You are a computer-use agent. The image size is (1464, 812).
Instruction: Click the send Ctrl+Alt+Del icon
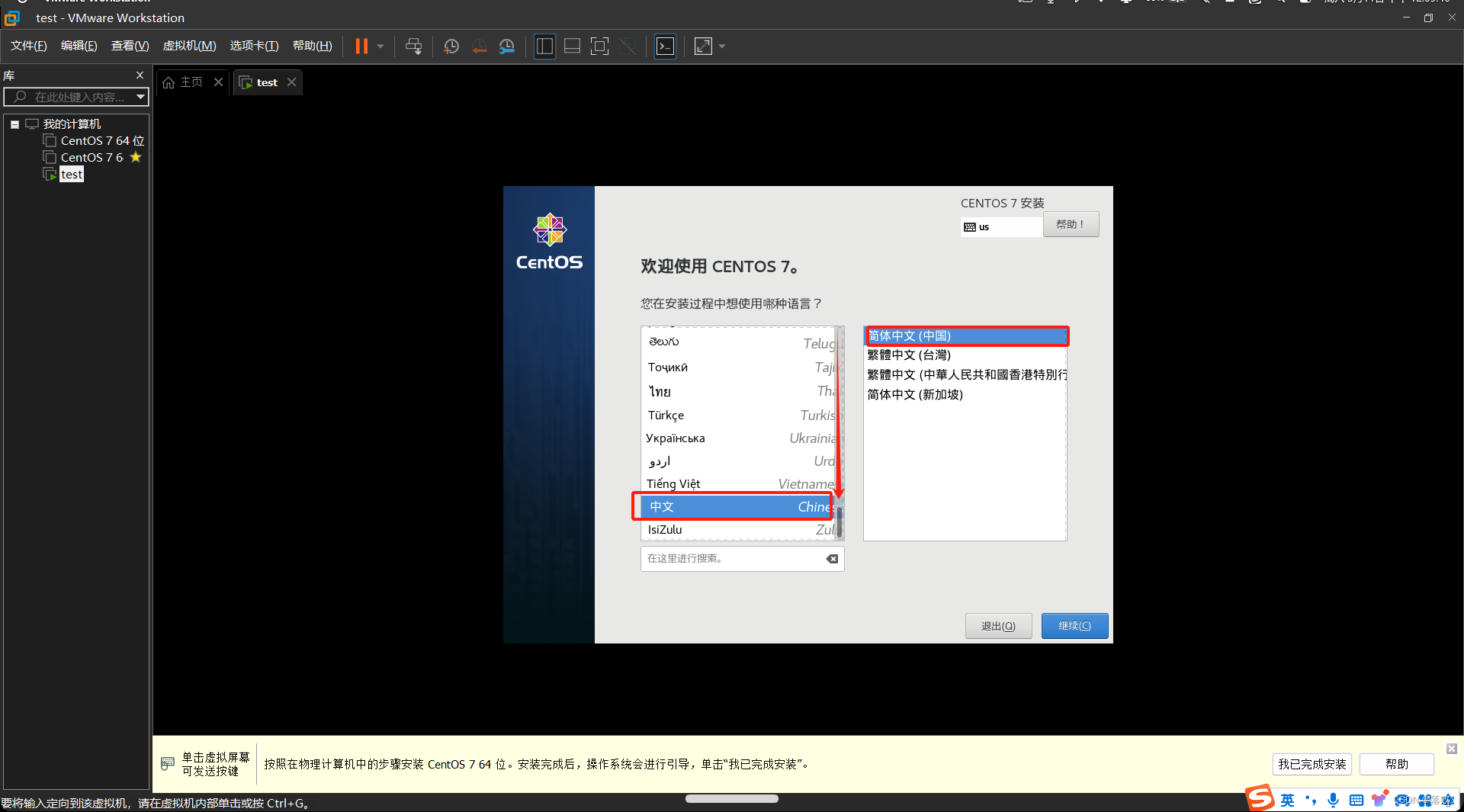[x=413, y=47]
